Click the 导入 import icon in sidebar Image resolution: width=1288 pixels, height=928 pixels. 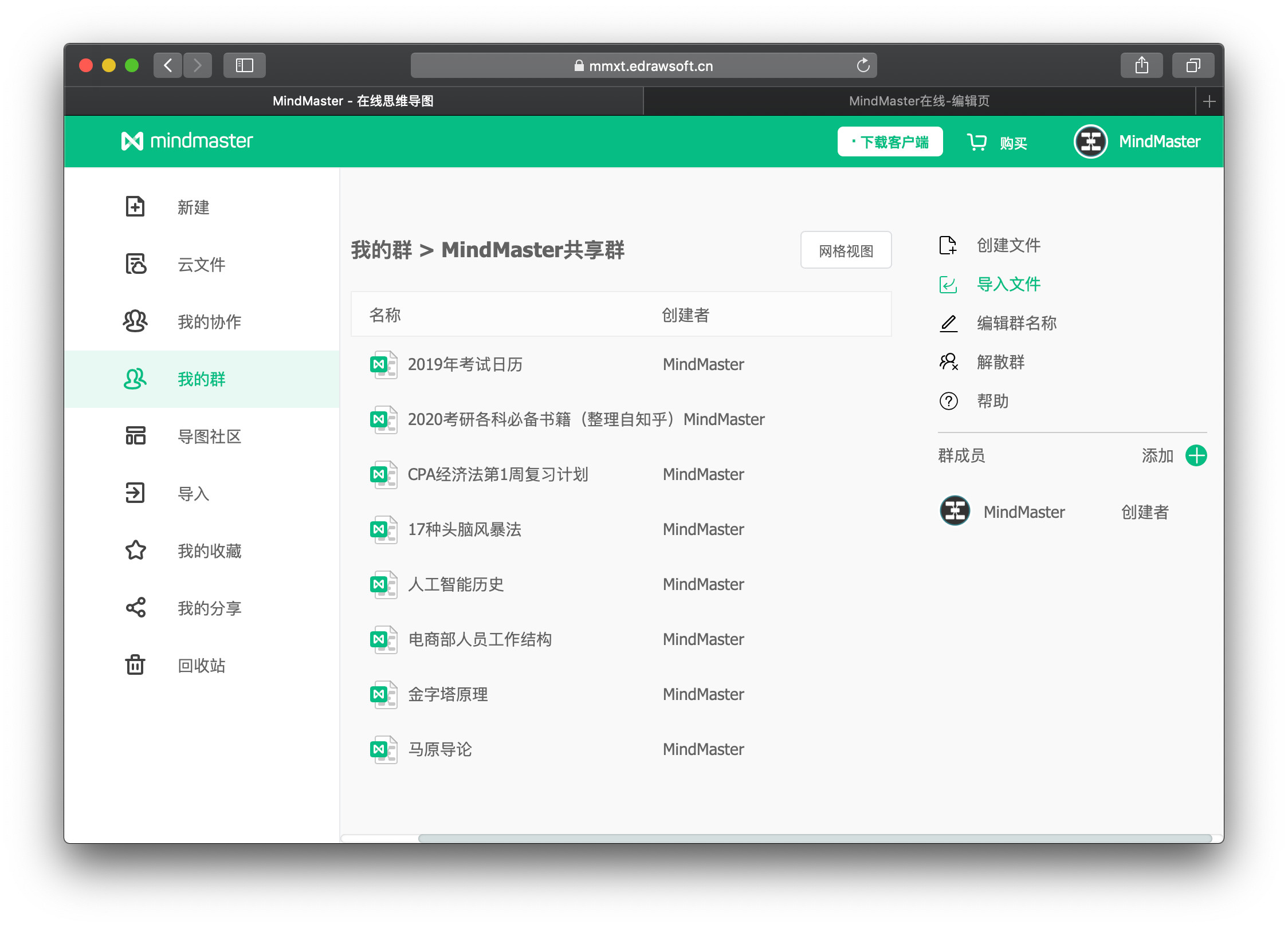pos(135,493)
